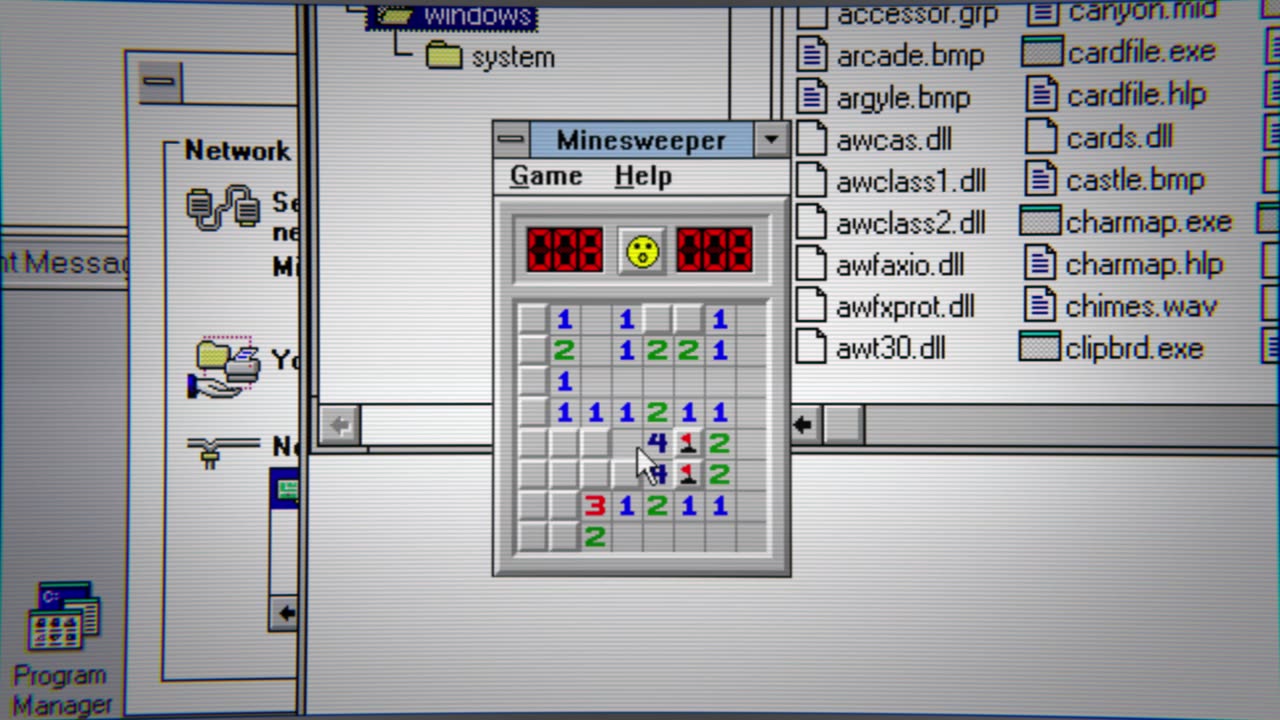Select the clipbrd.exe file icon
Screen dimensions: 1280x720
(1039, 348)
